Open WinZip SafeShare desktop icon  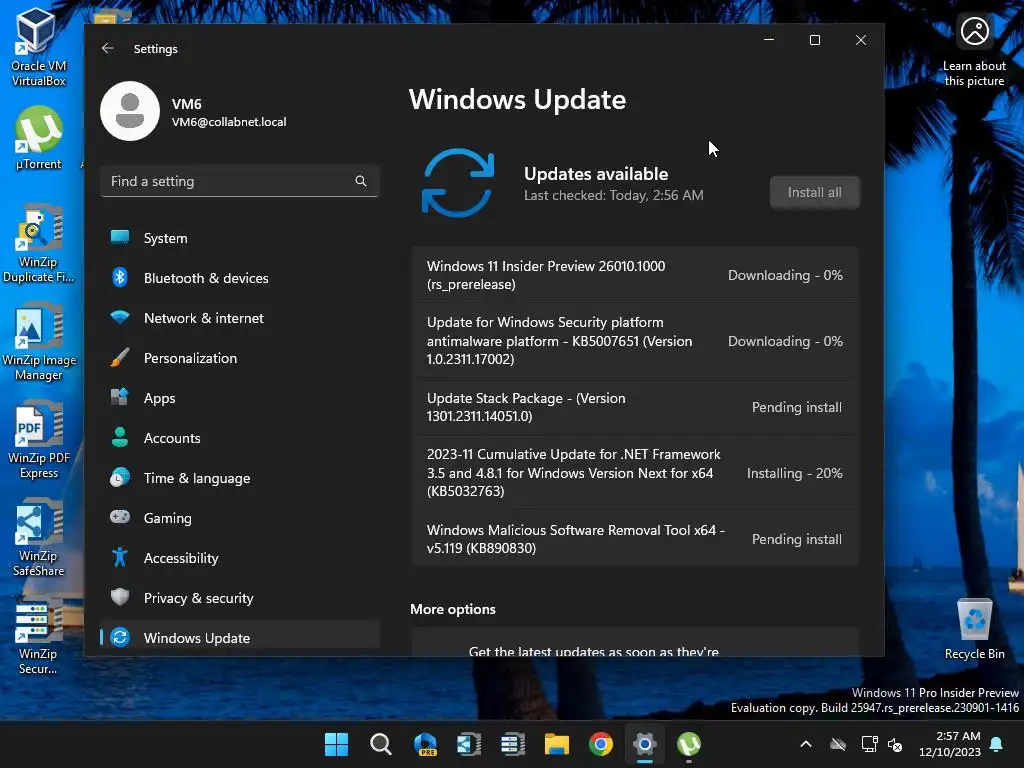point(38,537)
